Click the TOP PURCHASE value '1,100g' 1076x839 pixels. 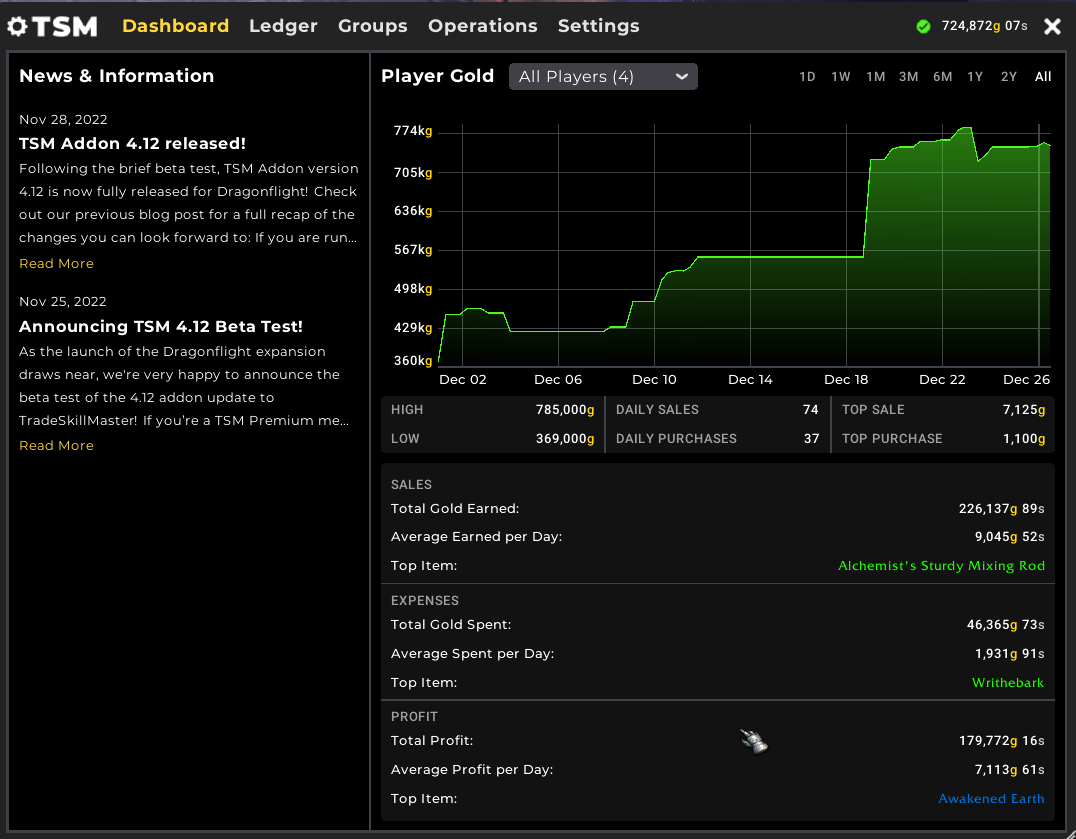(x=1025, y=438)
